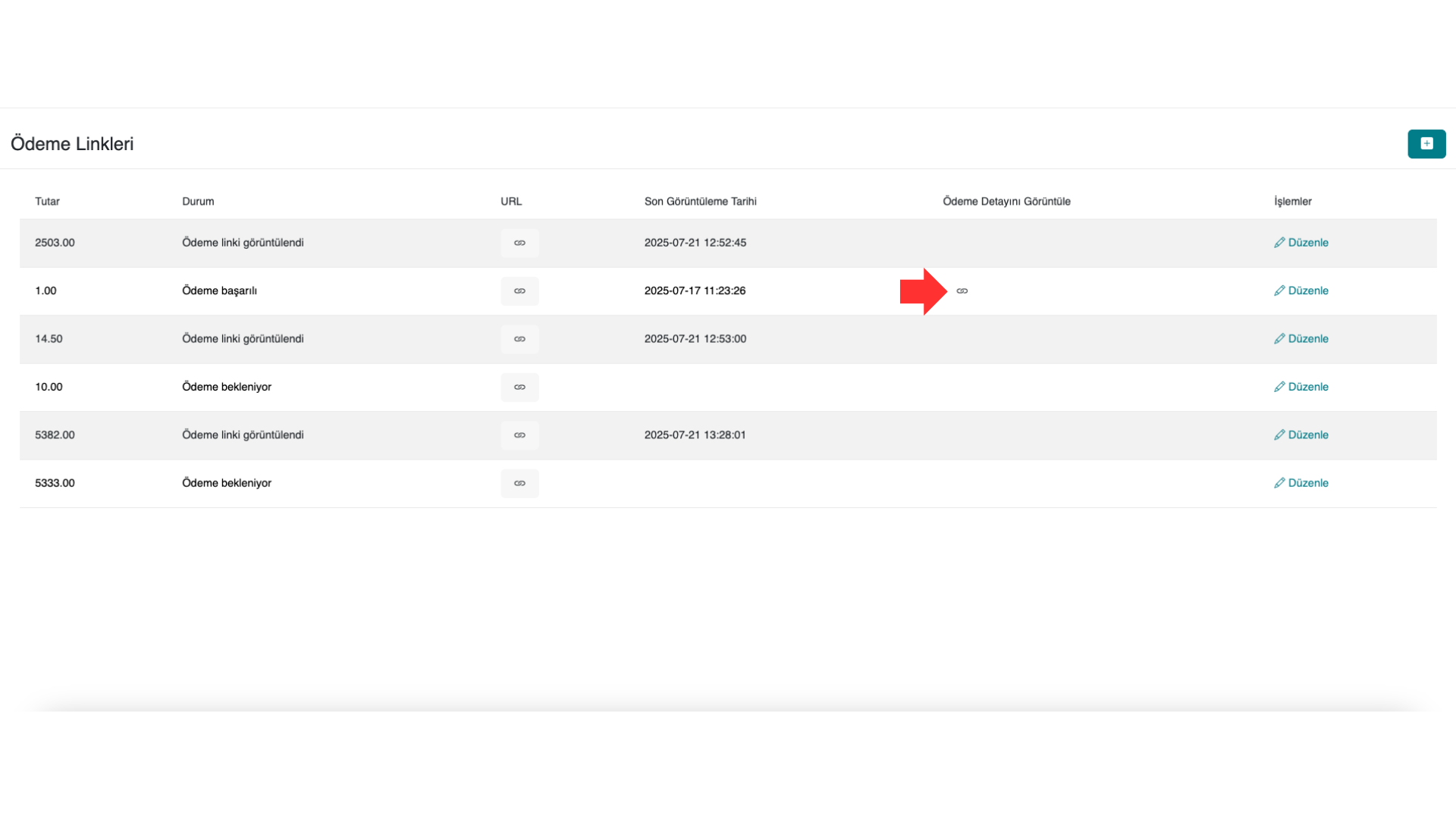1456x819 pixels.
Task: Click Ödeme Detayını Görüntüle column header
Action: click(x=1006, y=202)
